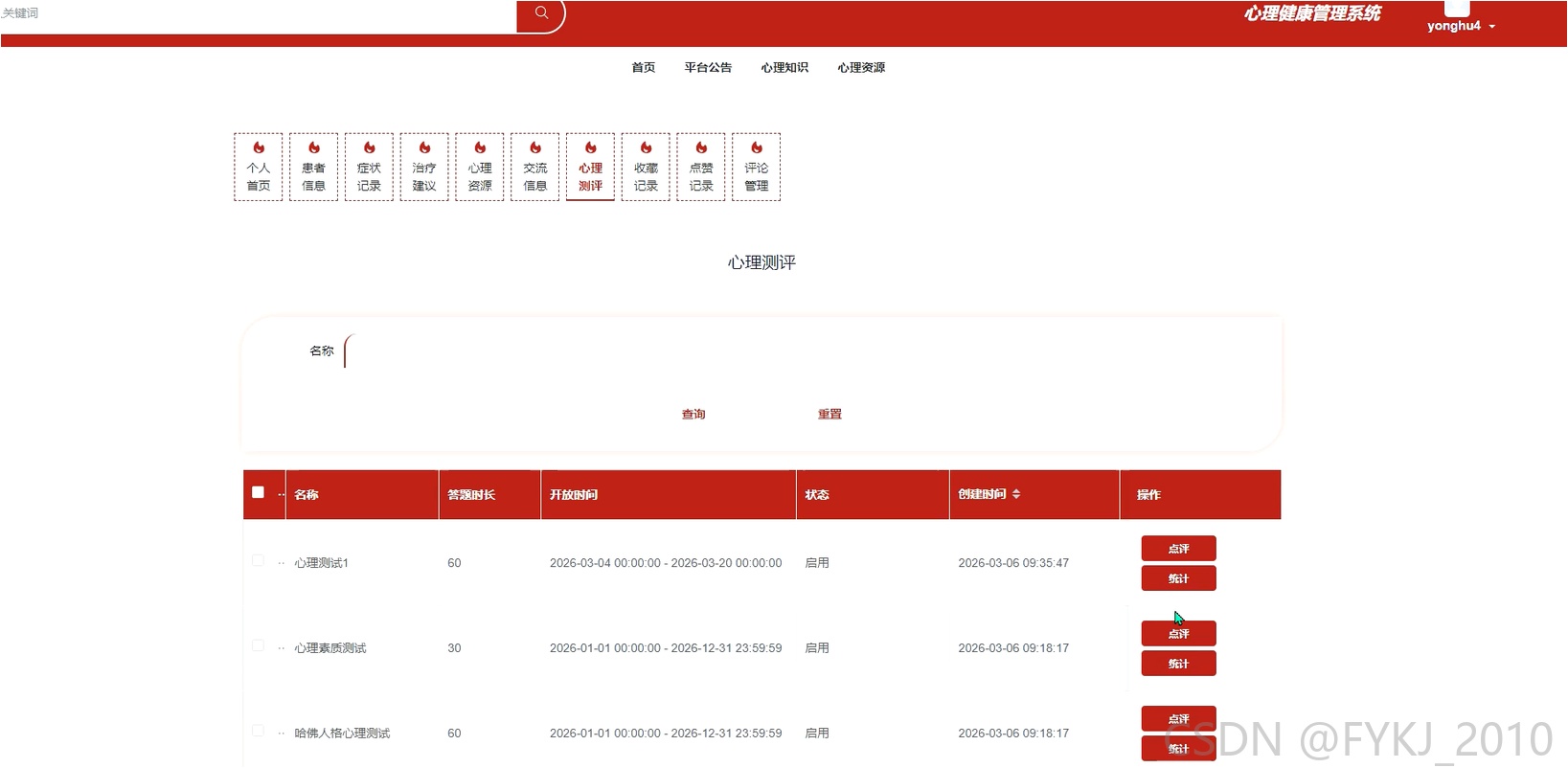The width and height of the screenshot is (1568, 768).
Task: Click the 哈佛人格心理测试 name cell
Action: click(x=342, y=734)
